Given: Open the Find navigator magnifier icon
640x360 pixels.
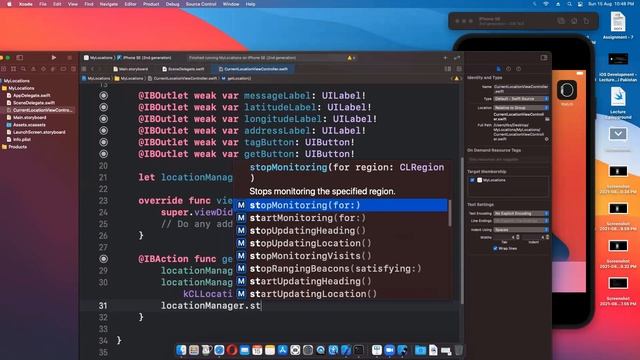Looking at the screenshot, I should tap(23, 69).
